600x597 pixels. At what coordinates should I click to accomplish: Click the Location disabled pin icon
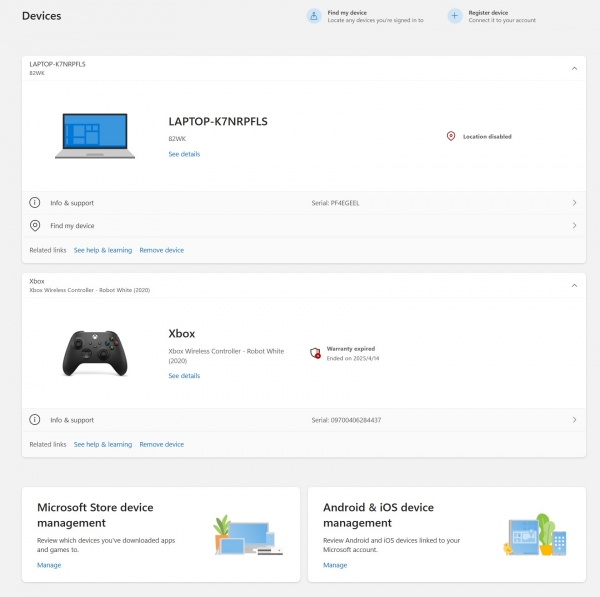click(451, 136)
